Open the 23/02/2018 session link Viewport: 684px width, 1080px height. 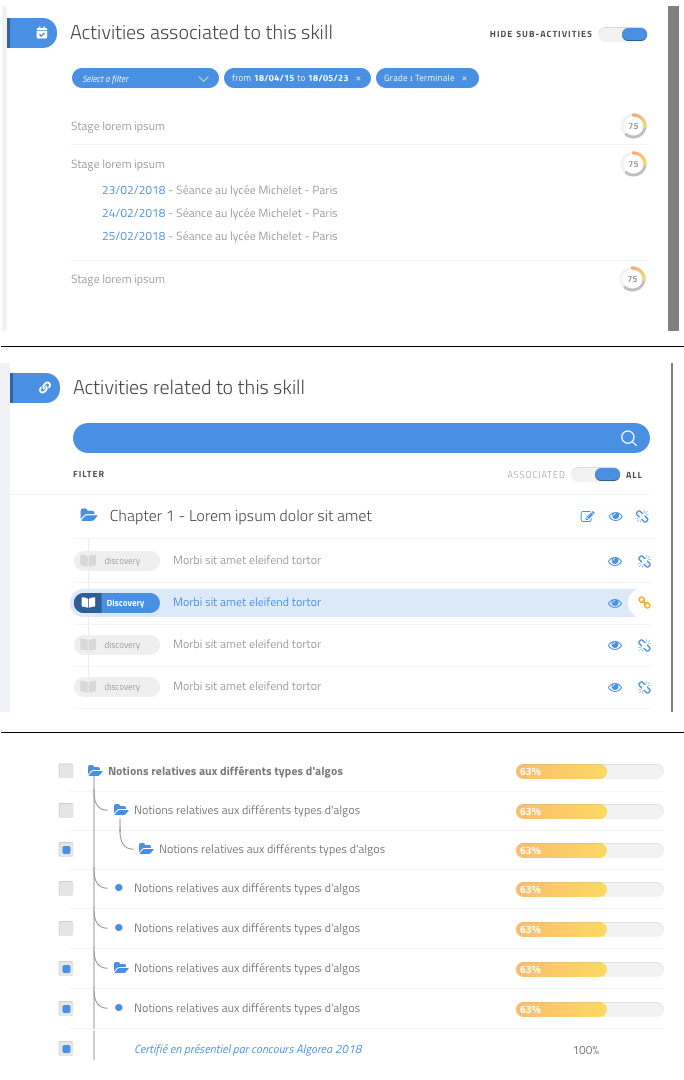pos(133,190)
